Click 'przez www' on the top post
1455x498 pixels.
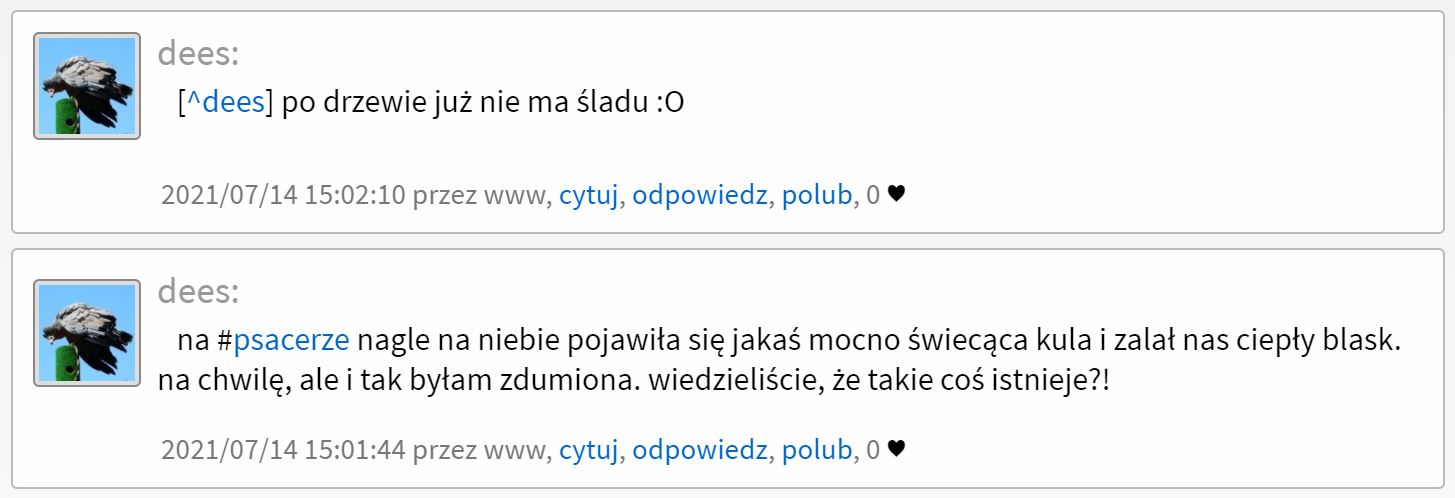coord(481,195)
